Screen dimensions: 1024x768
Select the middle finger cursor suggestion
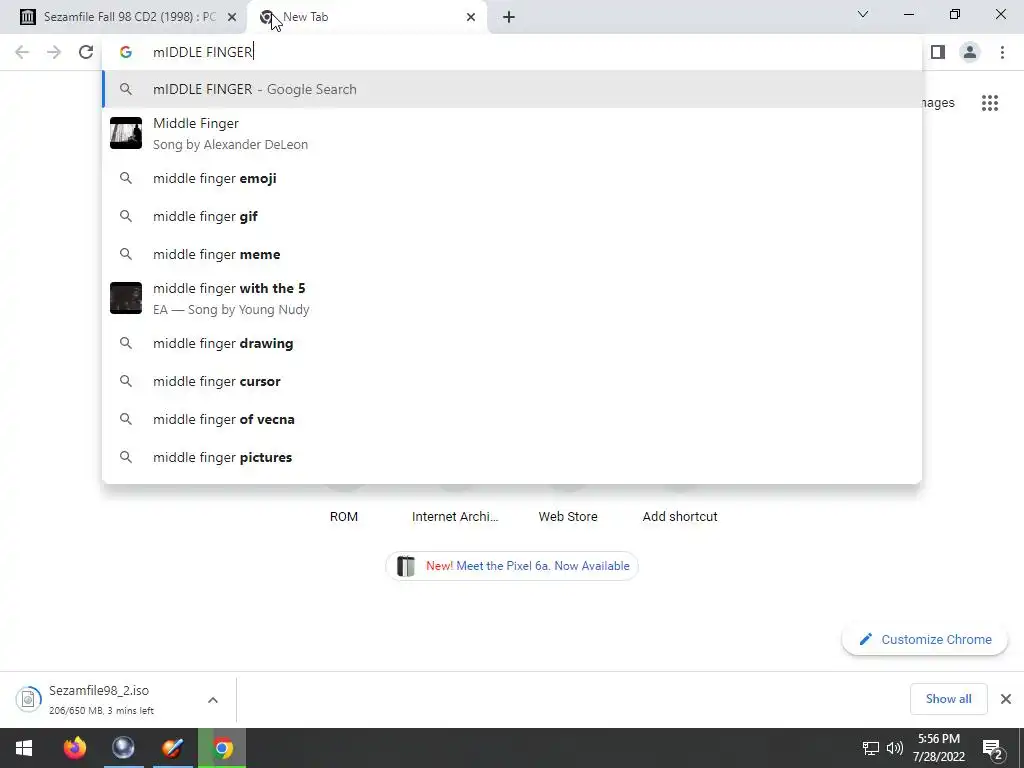click(512, 381)
